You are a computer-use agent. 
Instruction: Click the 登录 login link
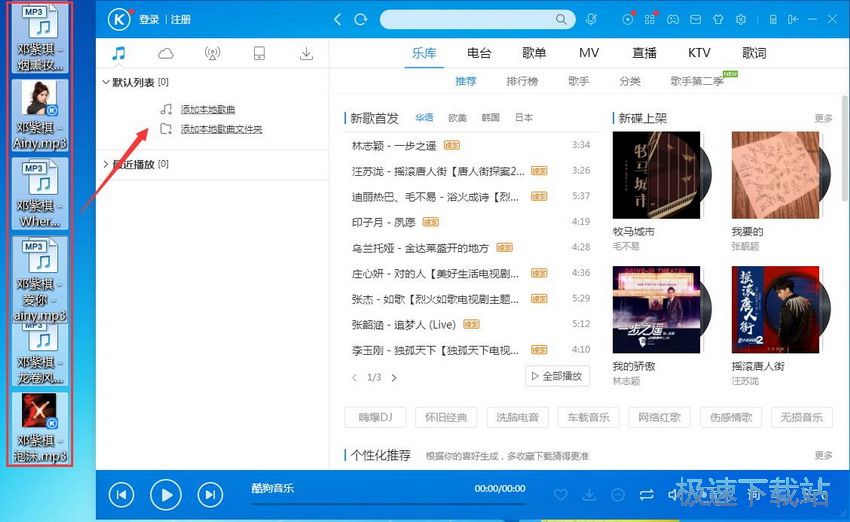coord(149,20)
